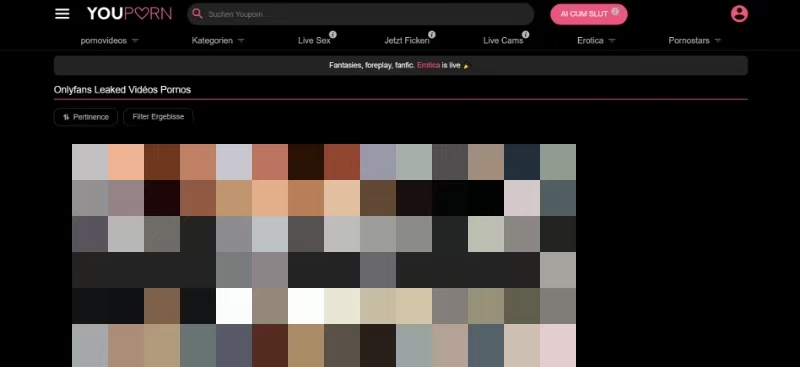This screenshot has height=367, width=800.
Task: Expand the Erotica nav dropdown arrow
Action: point(612,41)
